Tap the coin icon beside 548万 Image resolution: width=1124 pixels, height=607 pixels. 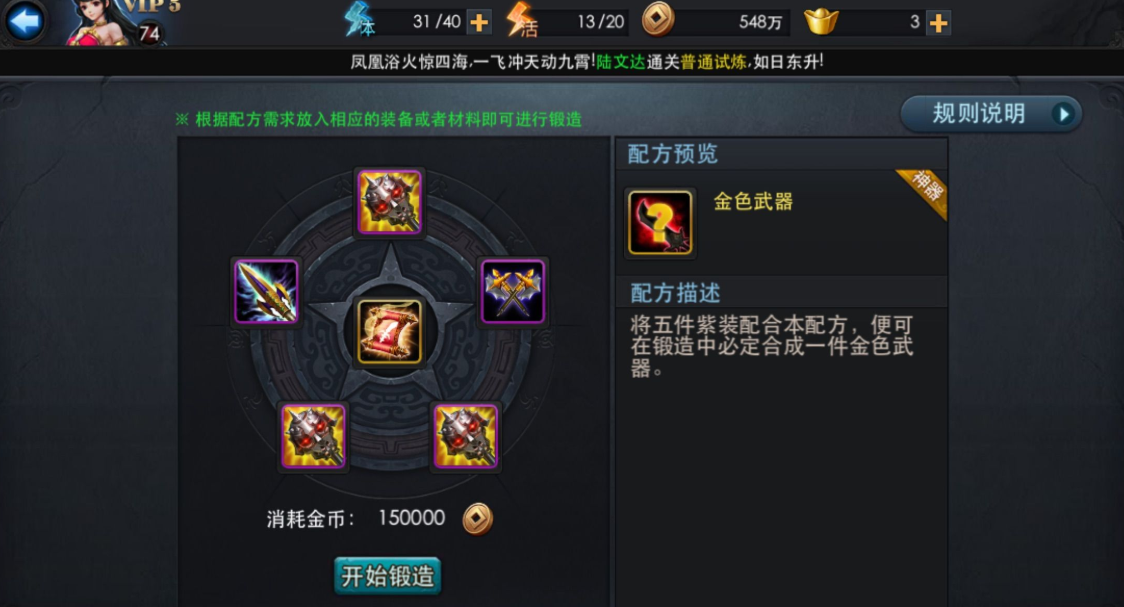[x=657, y=19]
